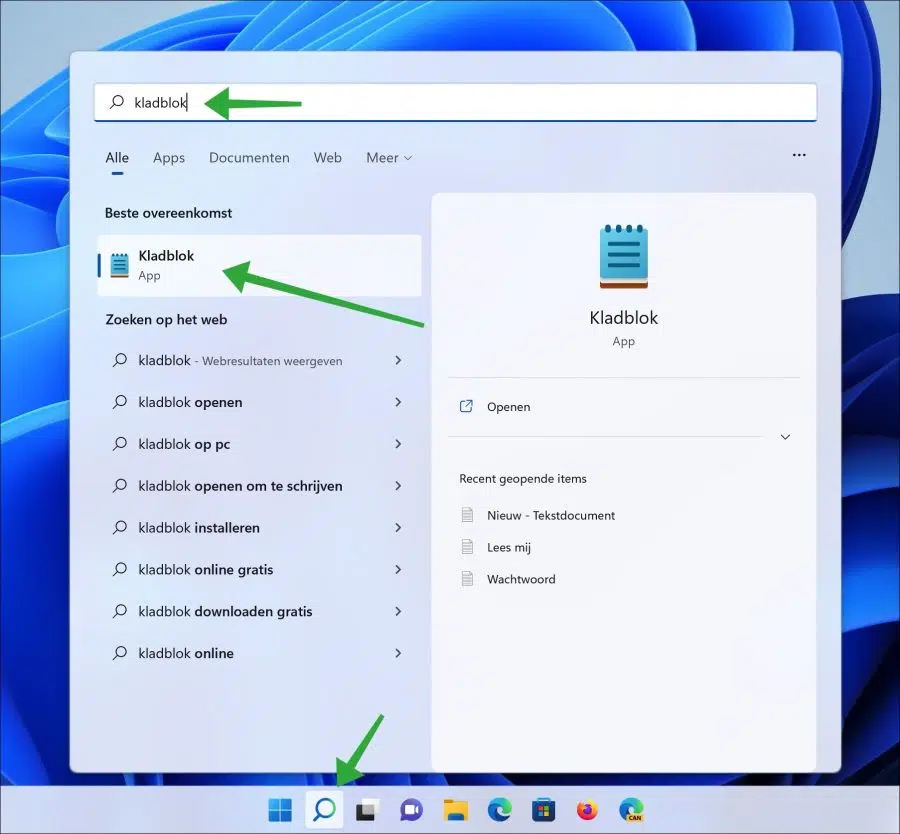Click the Kladblok icon in best match

tap(119, 265)
